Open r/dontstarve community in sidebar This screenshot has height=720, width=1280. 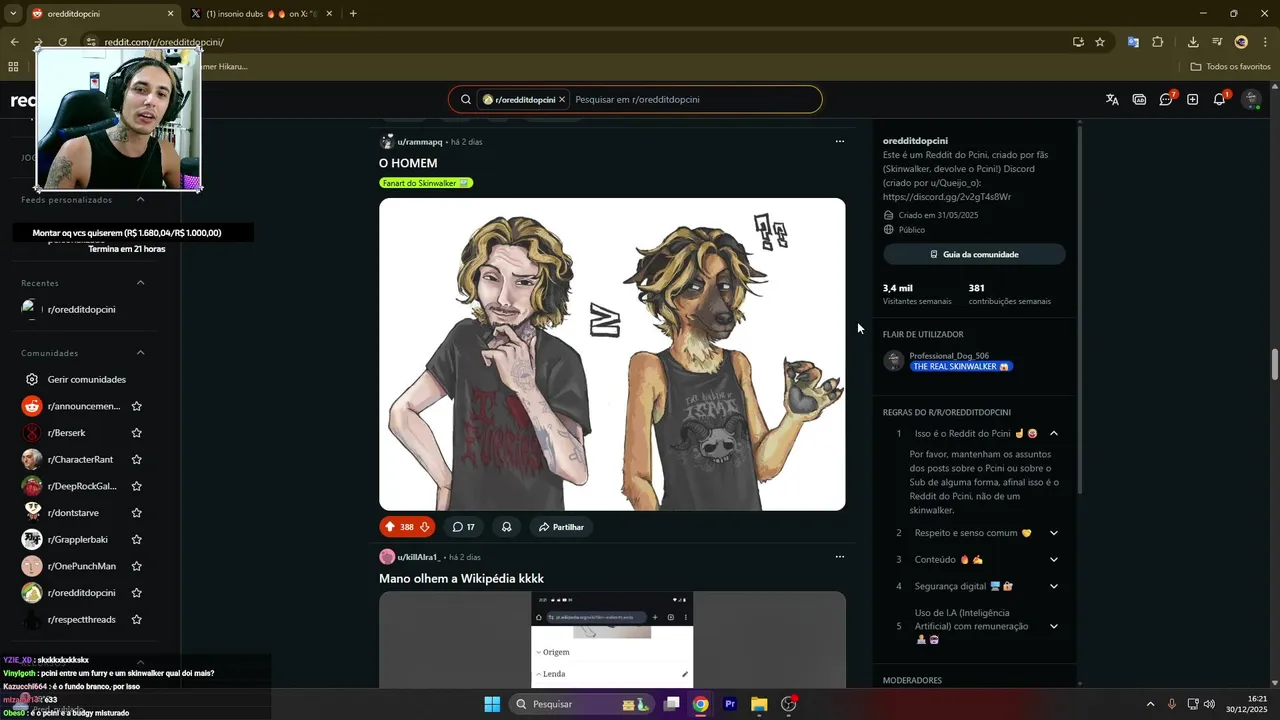click(x=72, y=513)
